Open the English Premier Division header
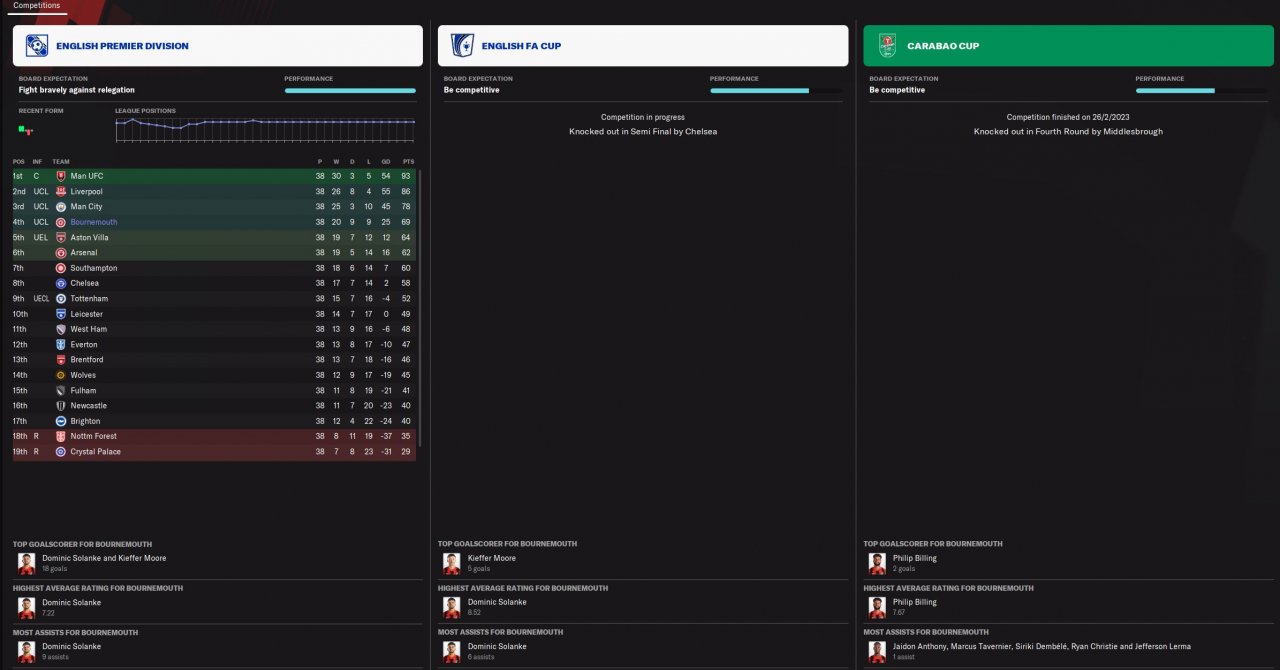Screen dimensions: 1280x670 [x=217, y=46]
